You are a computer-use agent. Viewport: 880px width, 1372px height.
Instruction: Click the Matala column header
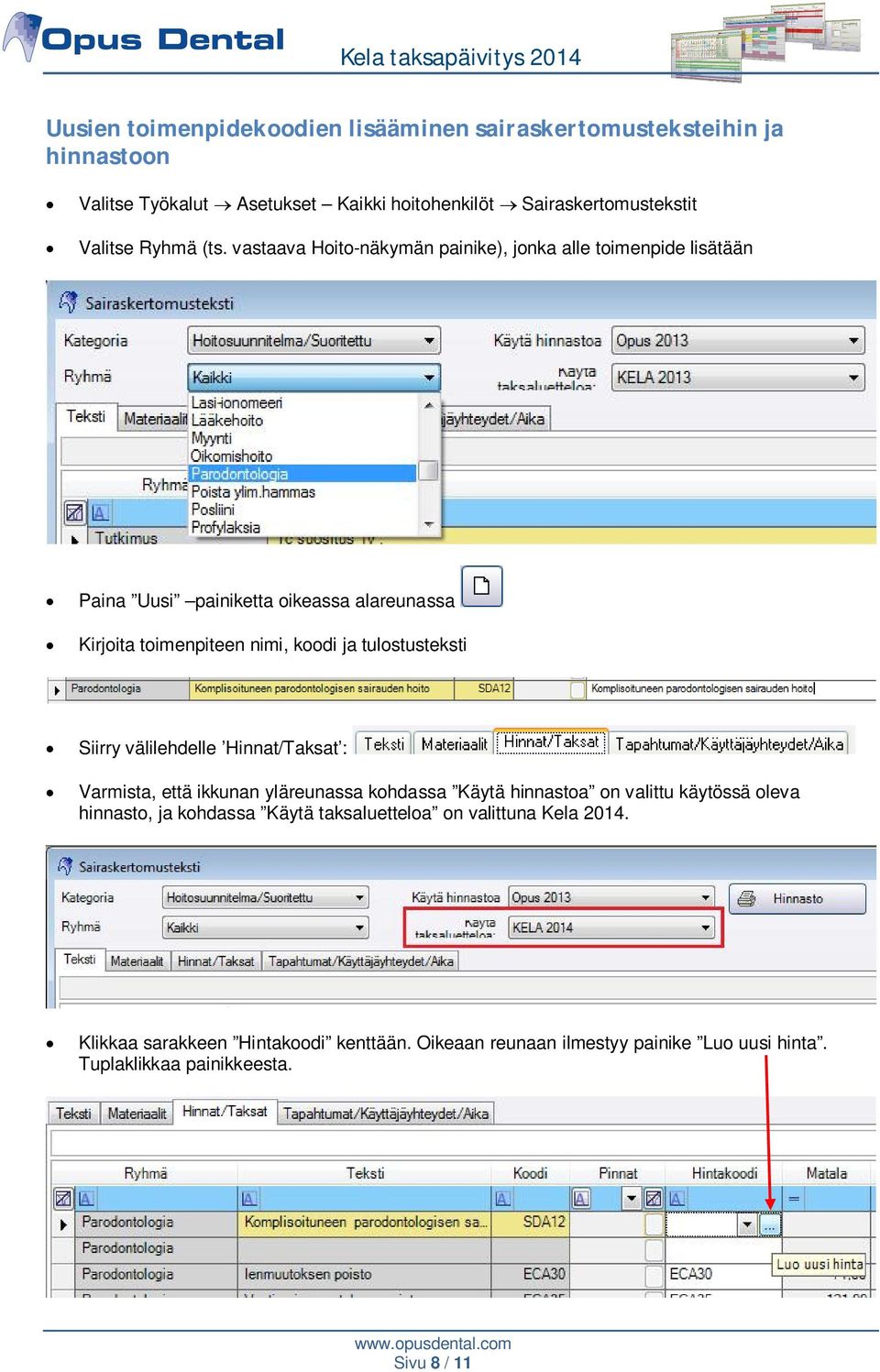coord(826,1173)
